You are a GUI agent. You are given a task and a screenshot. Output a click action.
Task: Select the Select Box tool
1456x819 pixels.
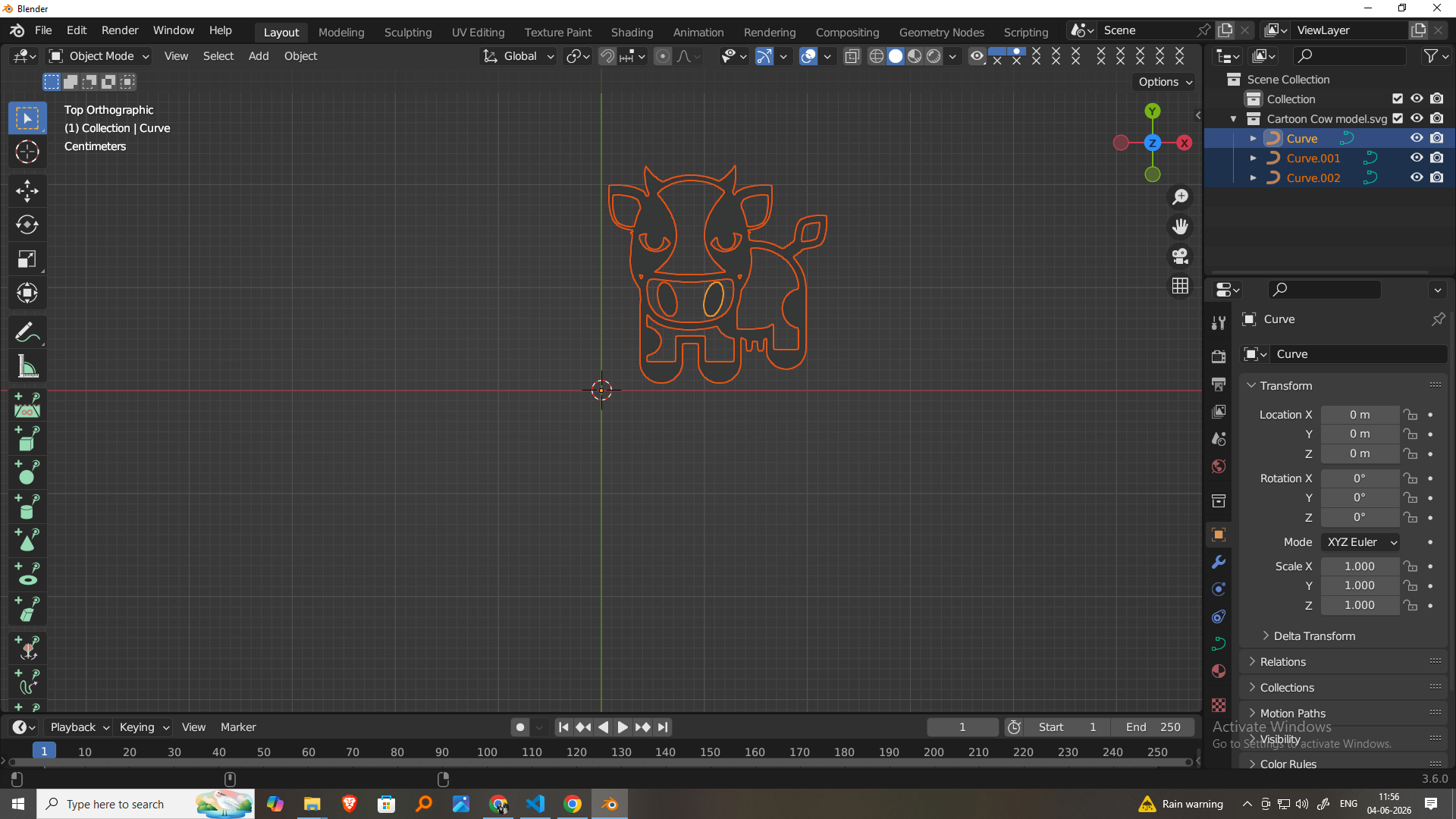coord(27,118)
